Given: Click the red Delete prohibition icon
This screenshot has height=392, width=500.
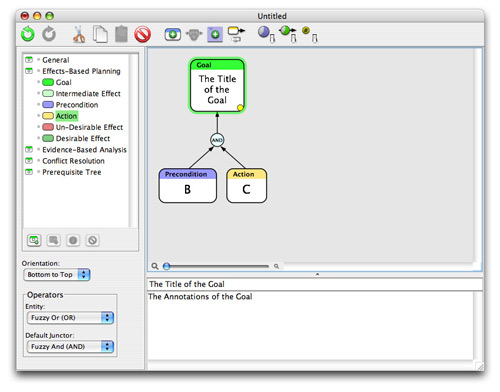Looking at the screenshot, I should tap(143, 34).
